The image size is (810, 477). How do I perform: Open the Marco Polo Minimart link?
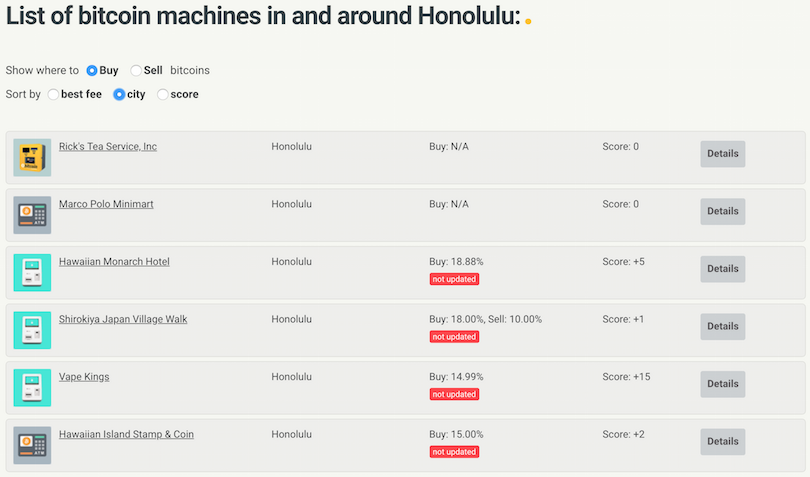(106, 204)
